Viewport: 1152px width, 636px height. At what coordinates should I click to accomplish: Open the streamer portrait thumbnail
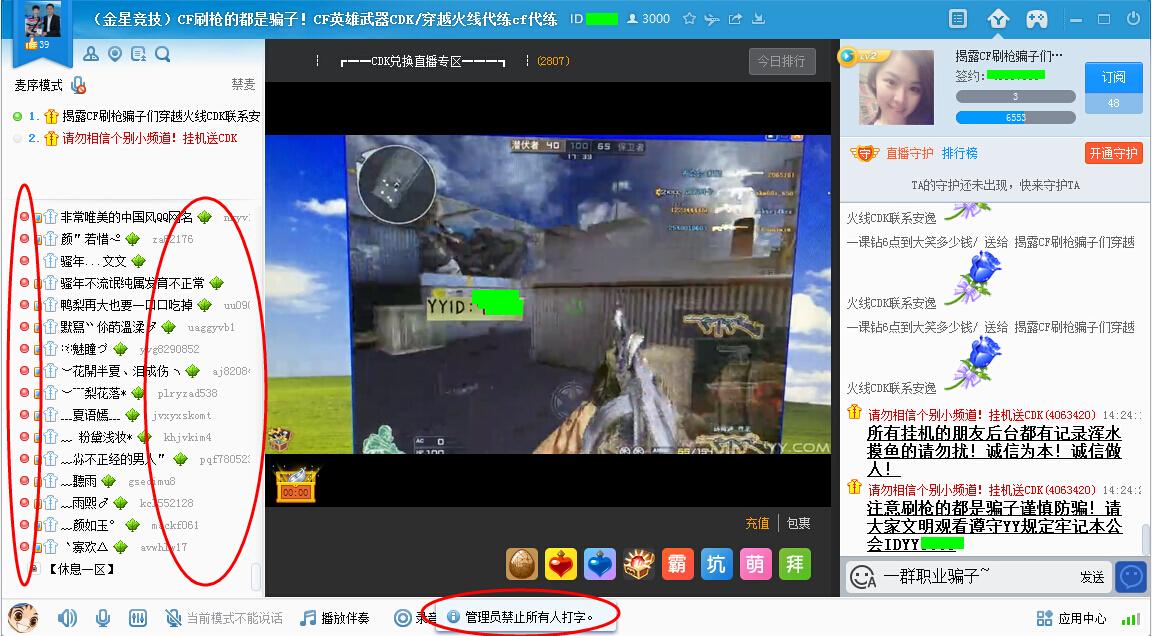tap(896, 87)
